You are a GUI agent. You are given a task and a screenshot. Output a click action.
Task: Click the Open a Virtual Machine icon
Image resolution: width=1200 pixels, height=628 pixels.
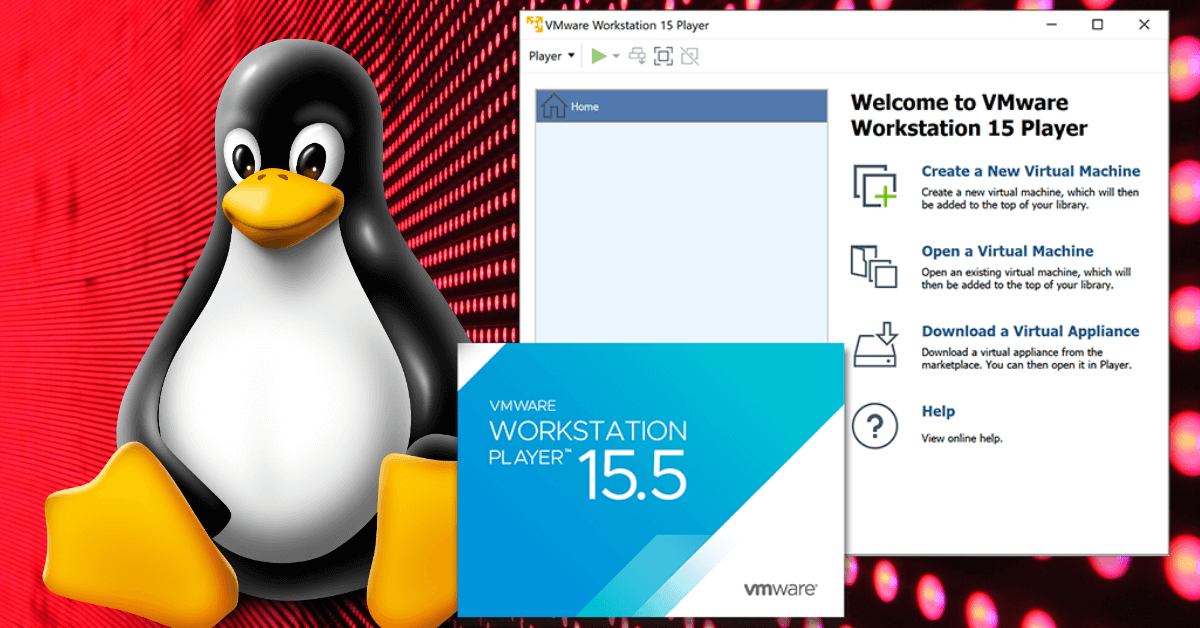click(874, 266)
